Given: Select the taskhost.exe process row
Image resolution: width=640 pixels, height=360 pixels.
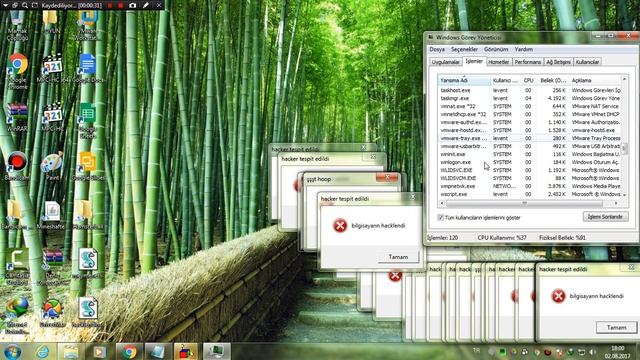Looking at the screenshot, I should pos(529,90).
